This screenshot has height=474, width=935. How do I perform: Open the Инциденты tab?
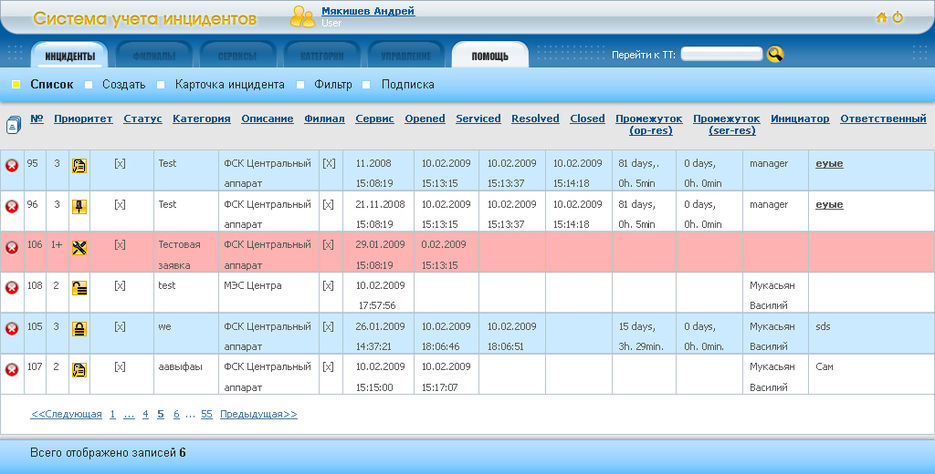tap(70, 55)
